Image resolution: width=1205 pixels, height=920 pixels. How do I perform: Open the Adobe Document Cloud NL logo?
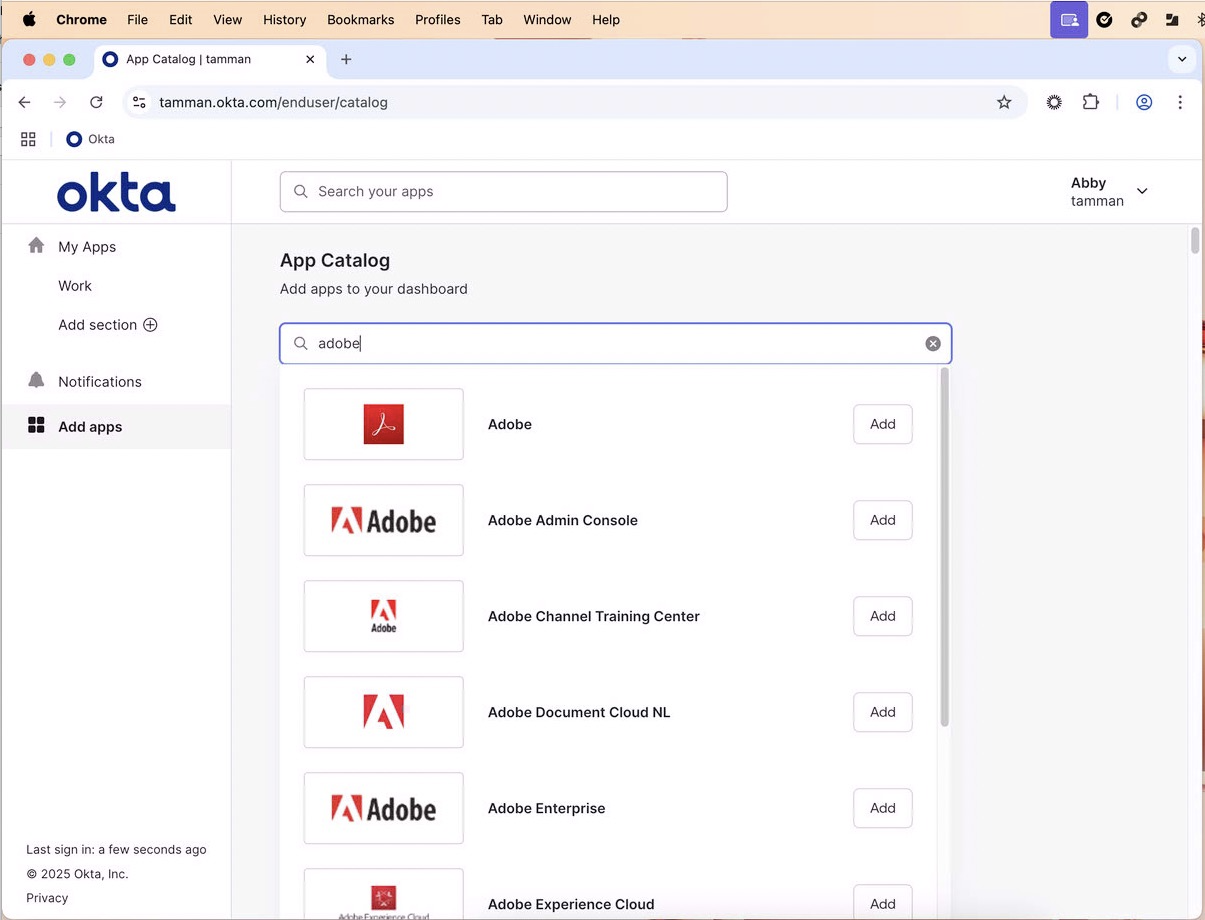pos(384,712)
